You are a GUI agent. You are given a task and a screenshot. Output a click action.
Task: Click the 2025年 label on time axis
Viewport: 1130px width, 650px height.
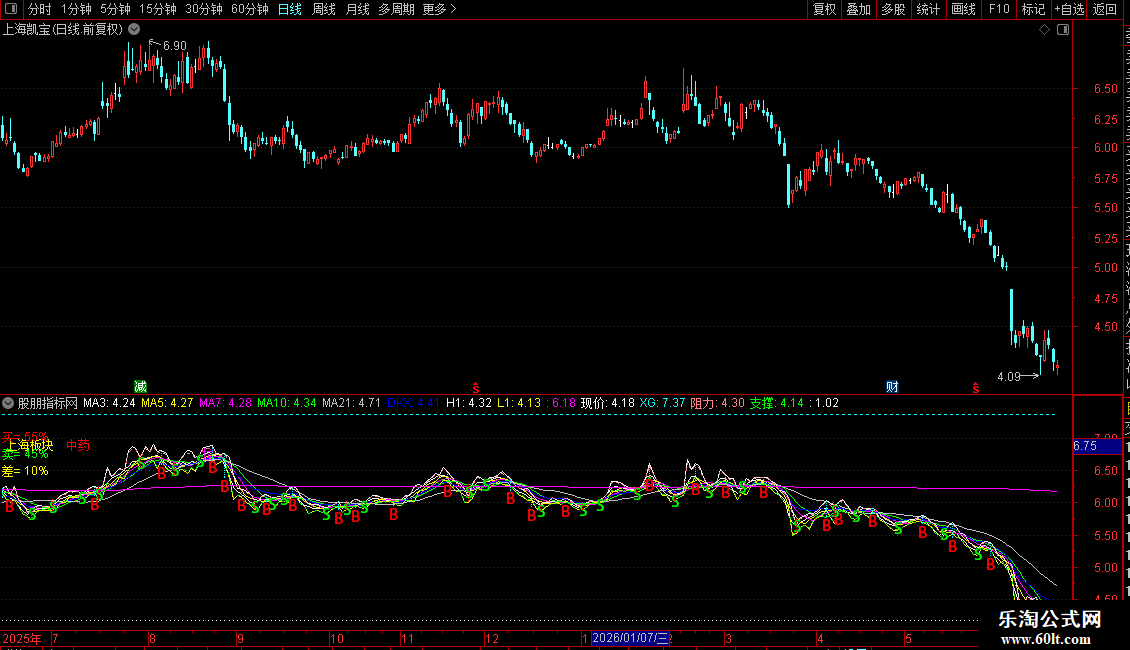tap(22, 638)
